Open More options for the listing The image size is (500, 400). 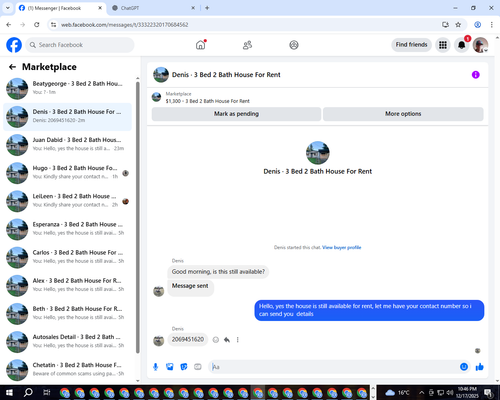[403, 114]
